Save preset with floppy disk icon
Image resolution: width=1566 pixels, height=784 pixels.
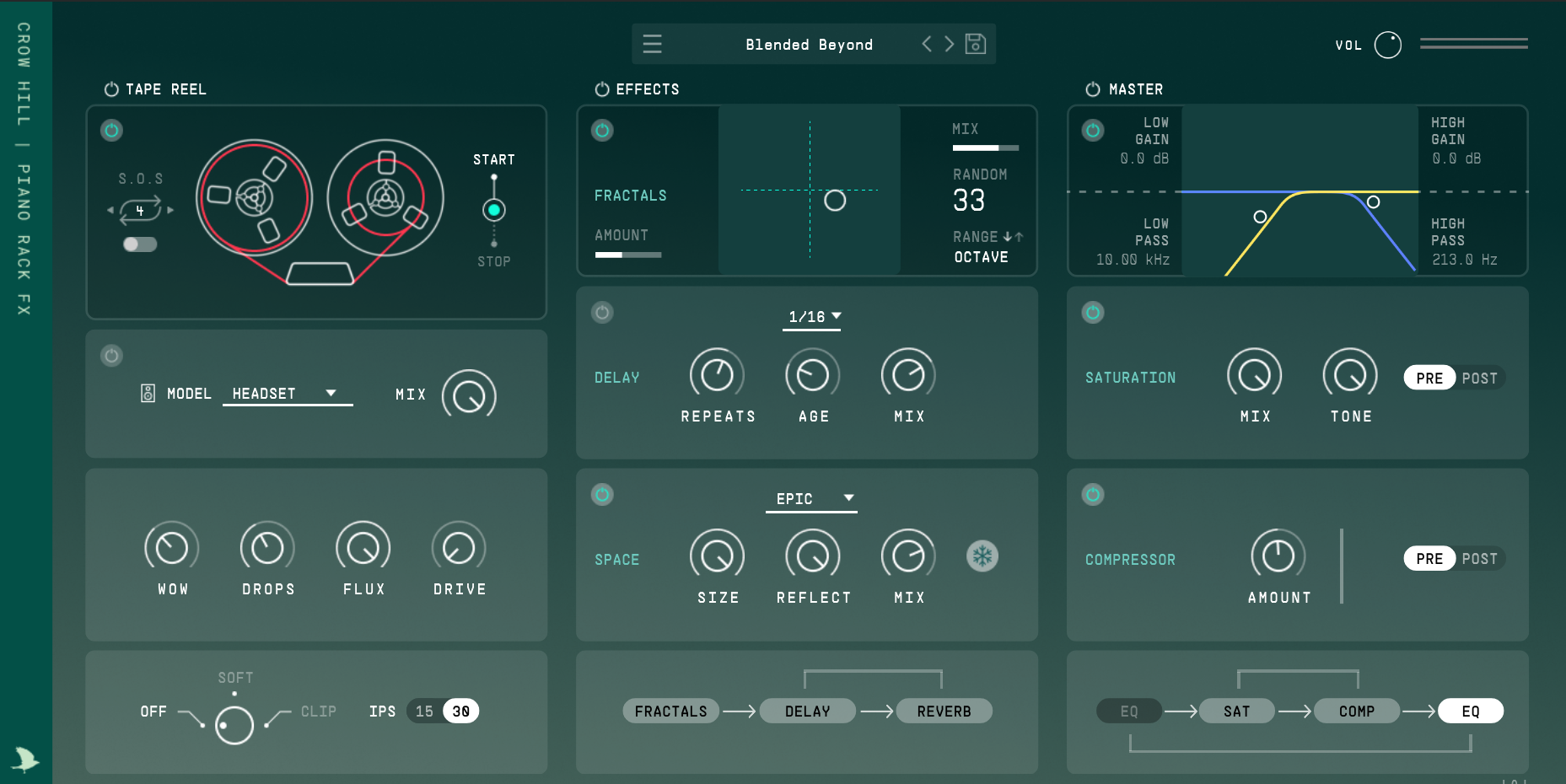coord(976,44)
